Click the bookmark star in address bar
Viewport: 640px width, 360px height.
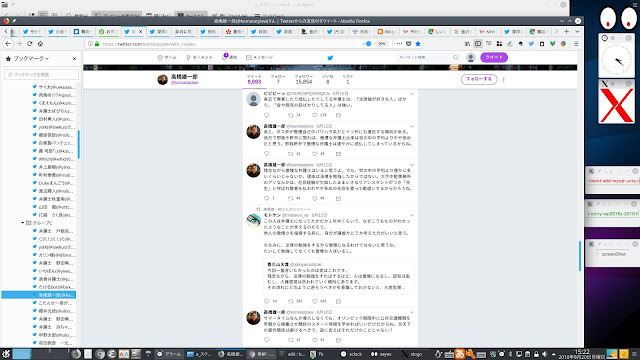(418, 44)
